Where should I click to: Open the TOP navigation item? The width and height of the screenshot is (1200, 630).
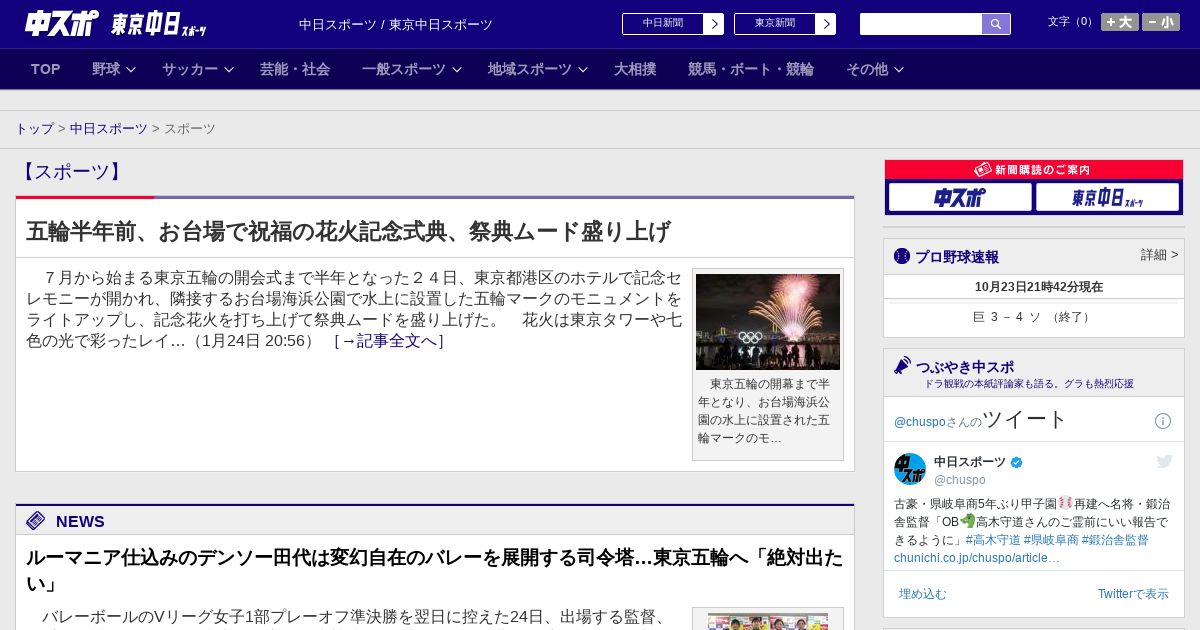point(46,69)
